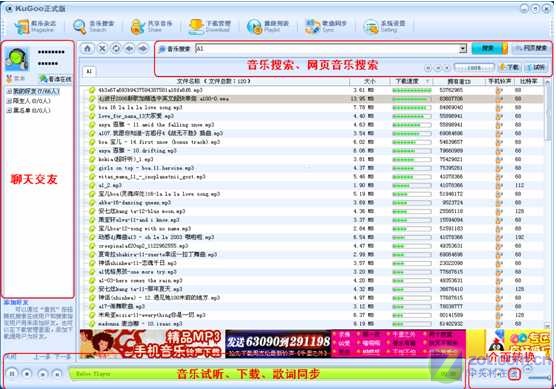
Task: Stop playback in the bottom player
Action: click(27, 373)
